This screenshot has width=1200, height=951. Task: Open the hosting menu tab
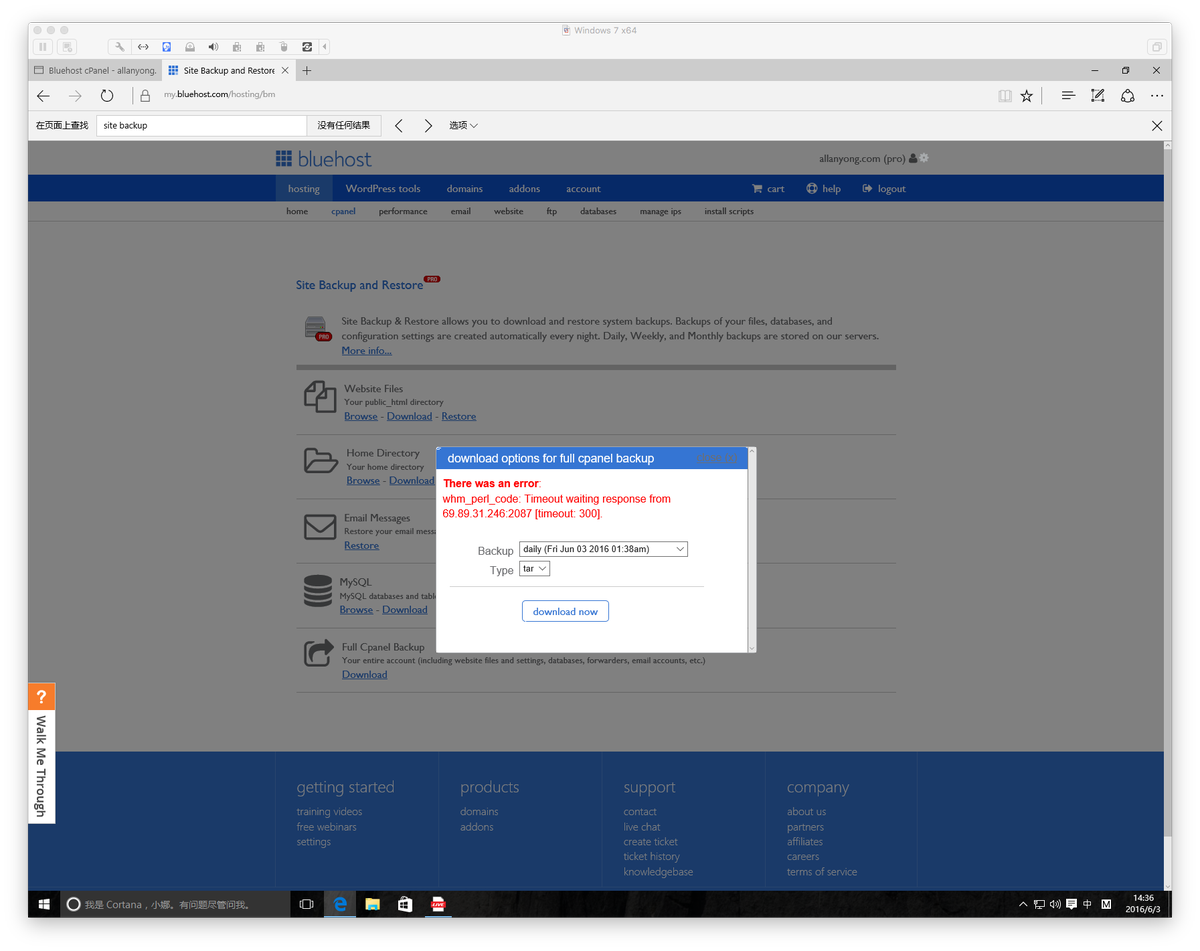pos(304,189)
